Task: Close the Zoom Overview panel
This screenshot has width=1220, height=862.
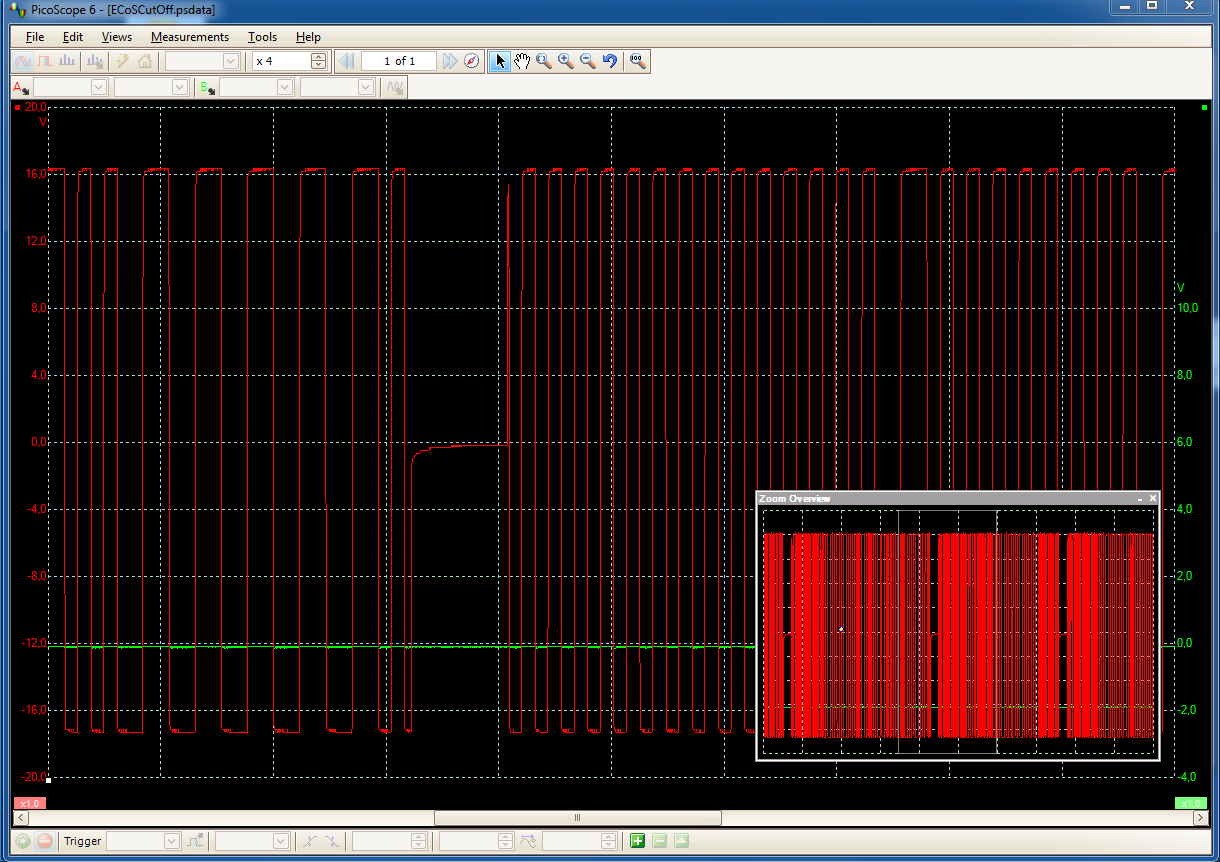Action: pyautogui.click(x=1152, y=498)
